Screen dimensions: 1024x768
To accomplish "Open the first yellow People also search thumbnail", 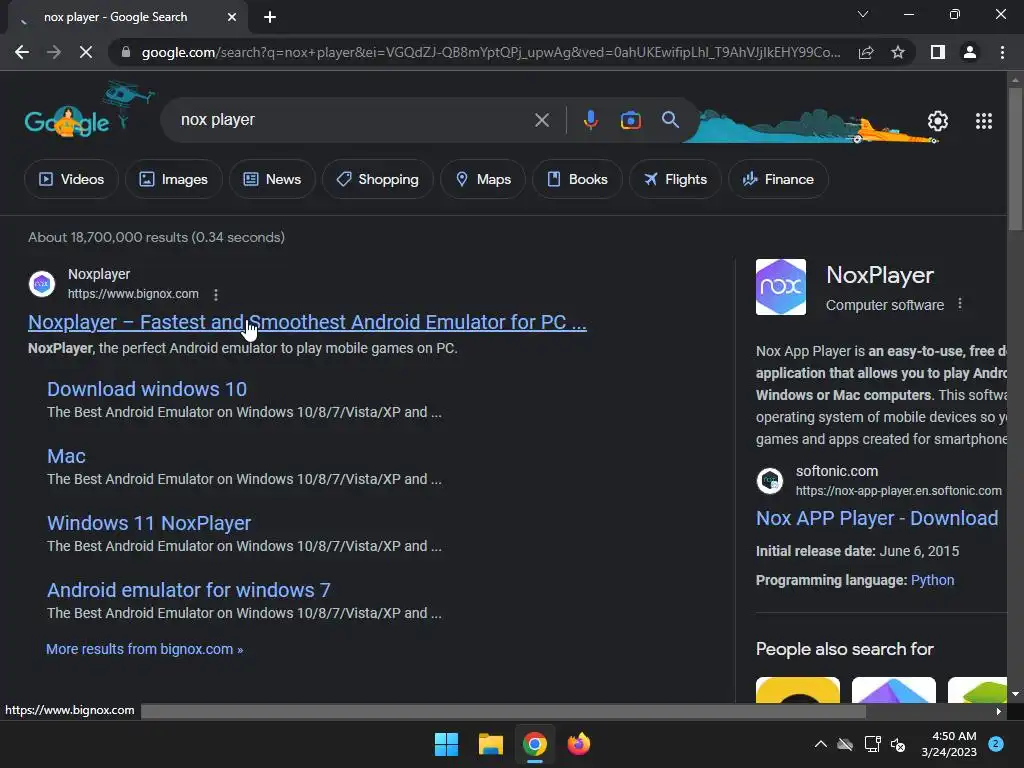I will pyautogui.click(x=797, y=690).
